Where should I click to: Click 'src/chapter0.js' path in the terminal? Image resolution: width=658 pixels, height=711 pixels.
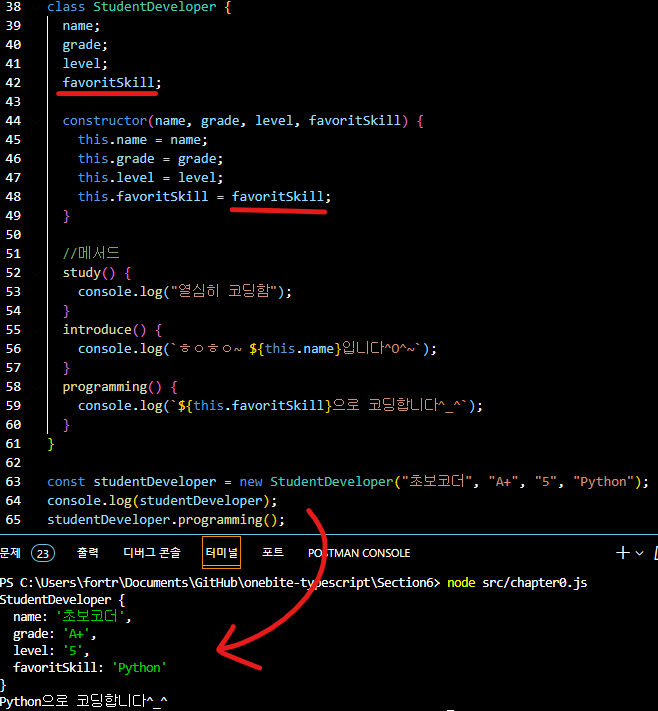(x=535, y=583)
